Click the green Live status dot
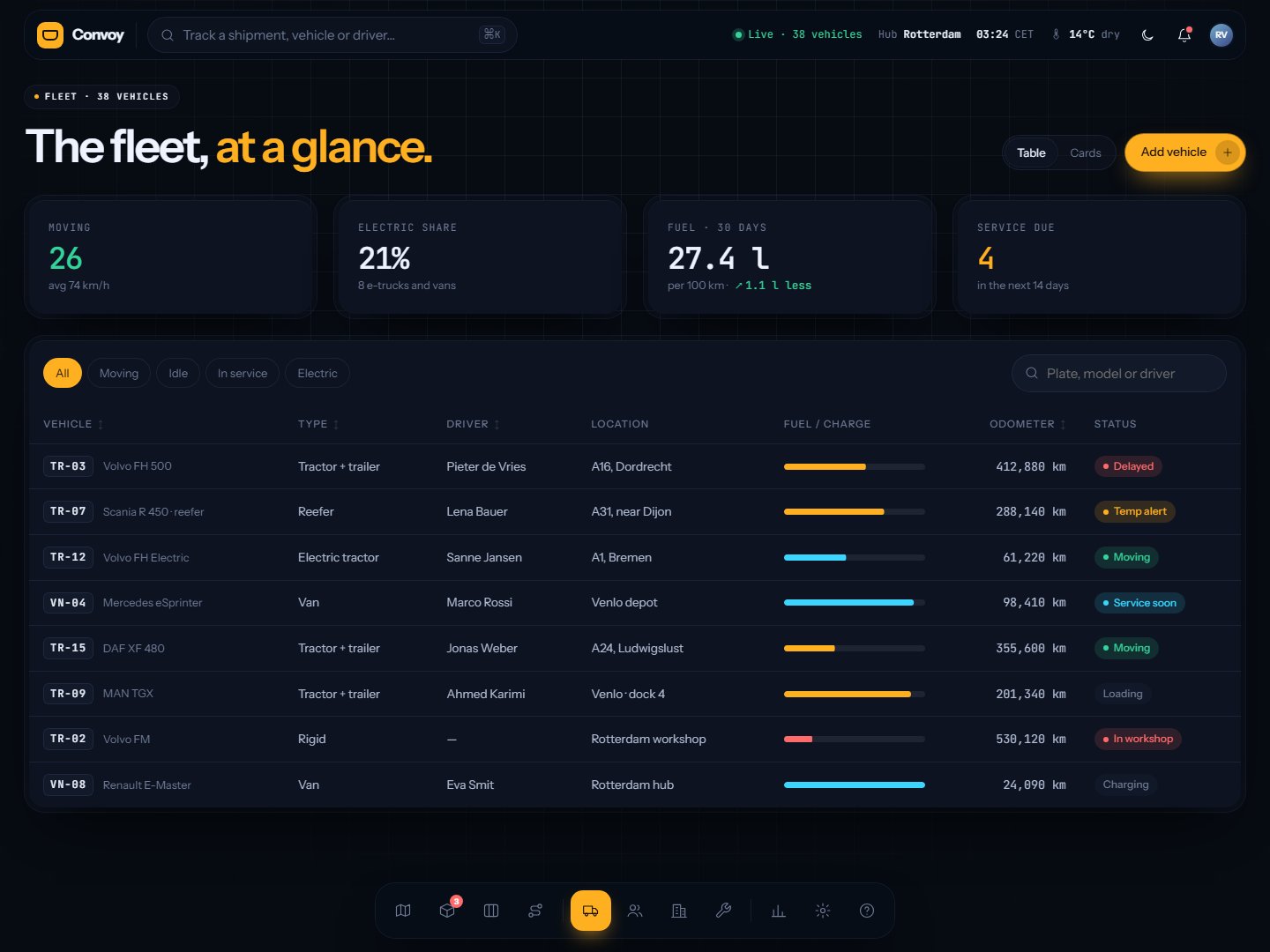Image resolution: width=1270 pixels, height=952 pixels. (738, 34)
